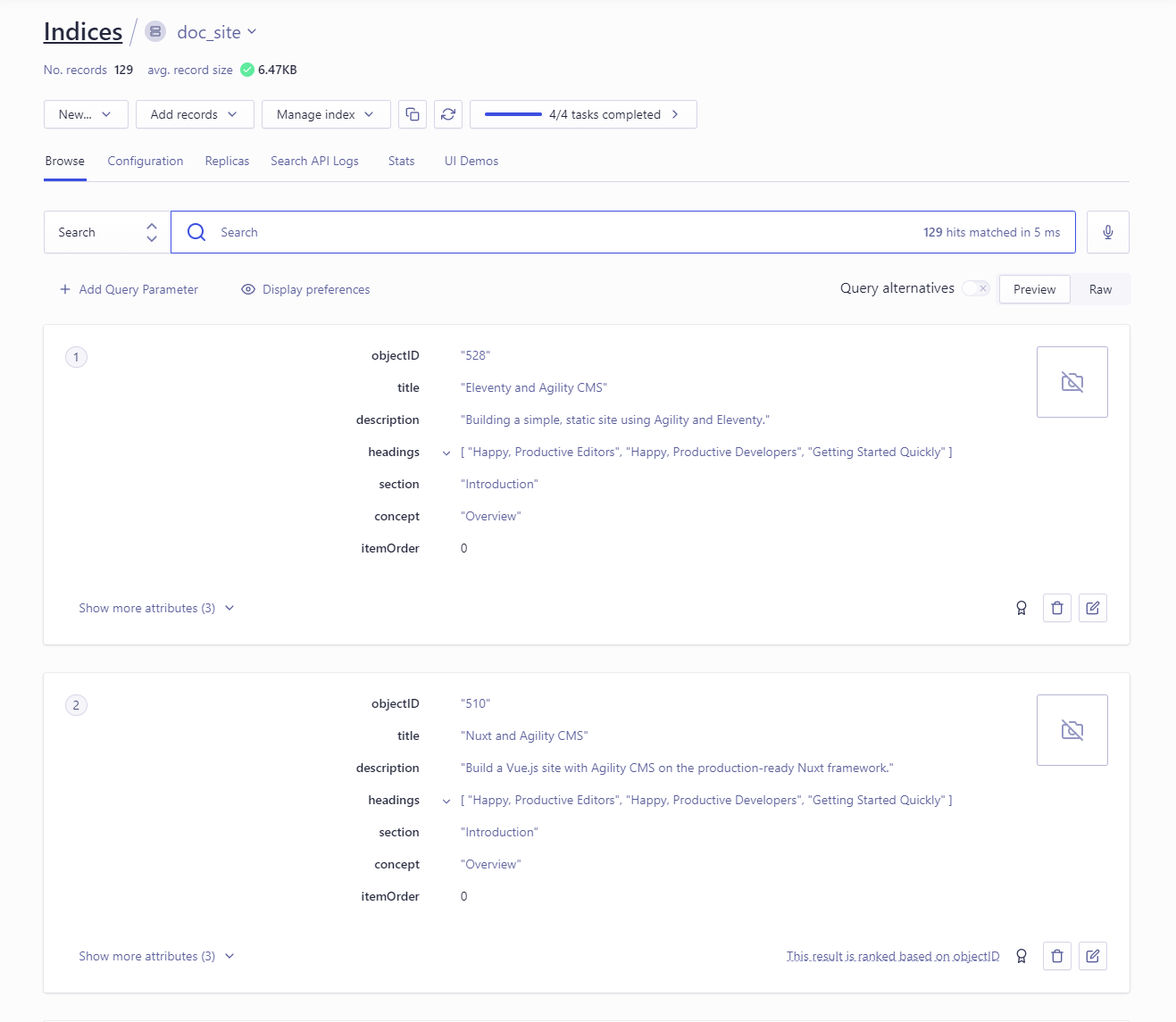The height and width of the screenshot is (1022, 1176).
Task: Click the "6.47KB" record size value
Action: tap(278, 70)
